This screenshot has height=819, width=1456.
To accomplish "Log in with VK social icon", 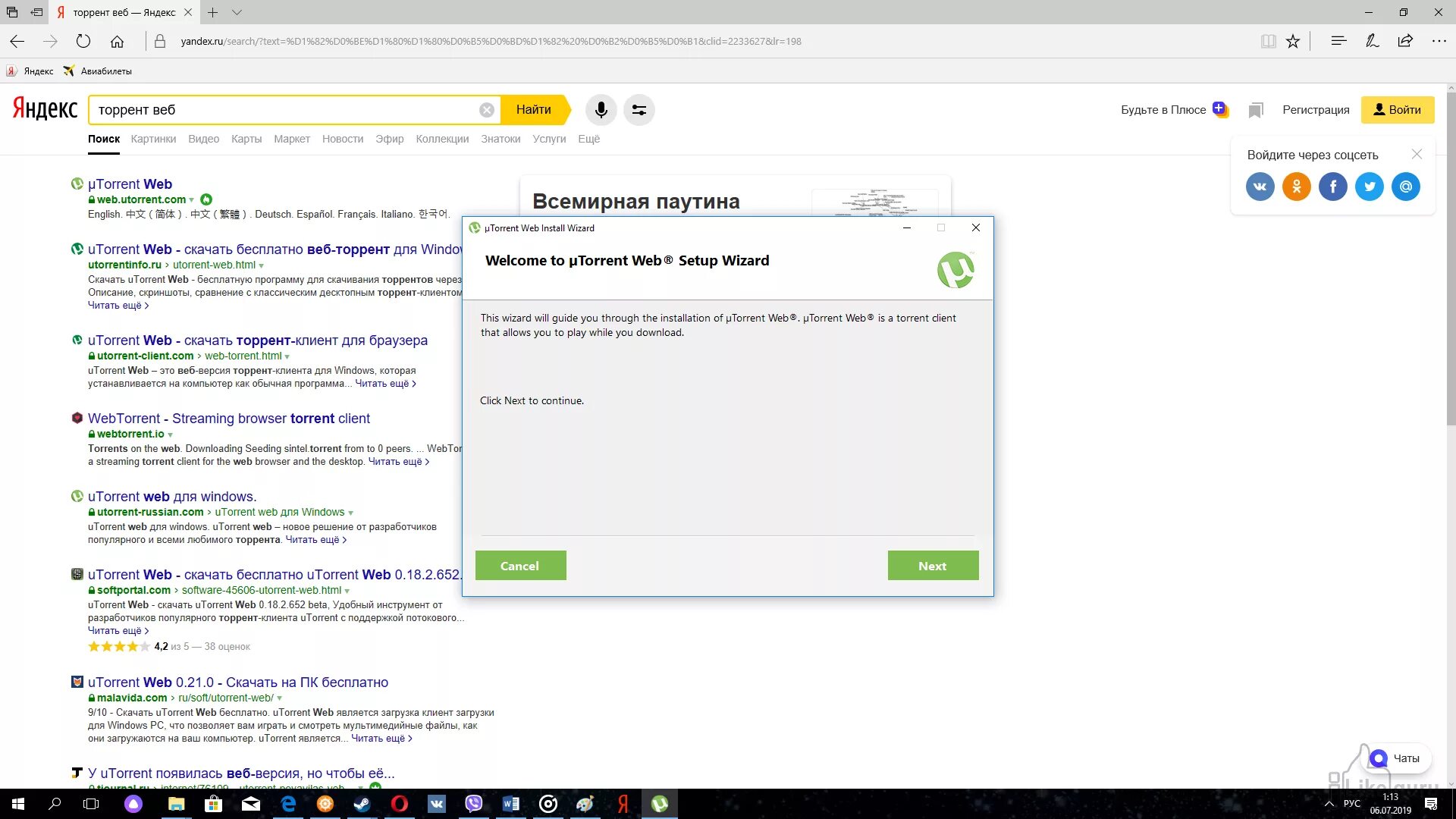I will (1260, 187).
